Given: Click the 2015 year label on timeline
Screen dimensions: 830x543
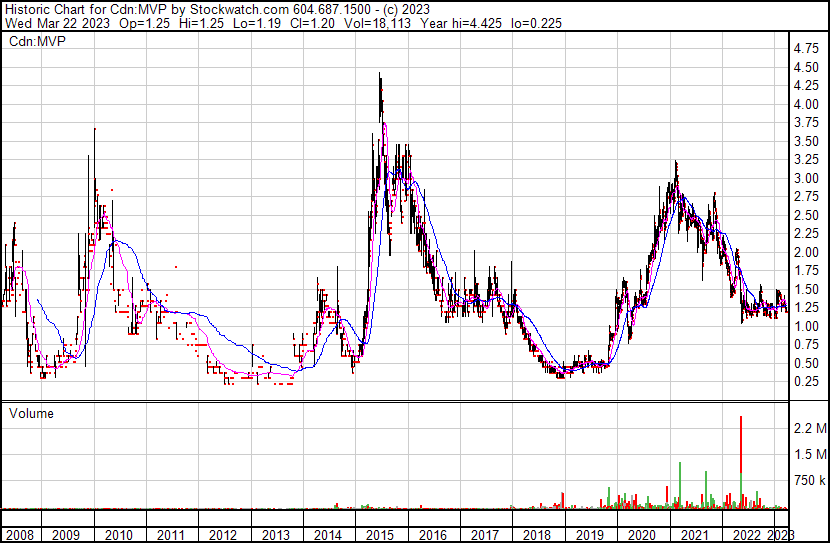Looking at the screenshot, I should pyautogui.click(x=379, y=535).
